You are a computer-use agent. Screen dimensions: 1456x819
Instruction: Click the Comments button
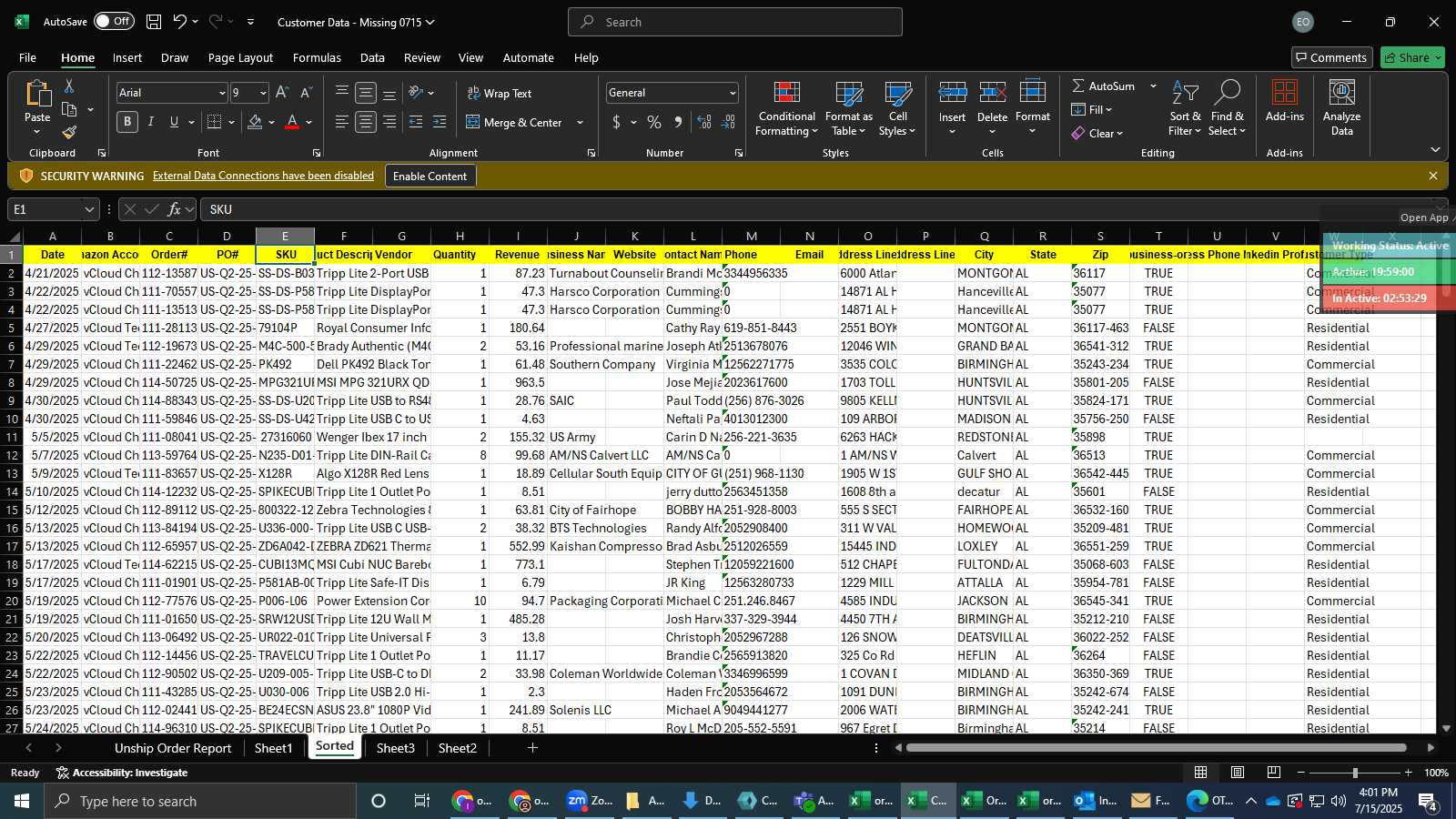(1330, 57)
